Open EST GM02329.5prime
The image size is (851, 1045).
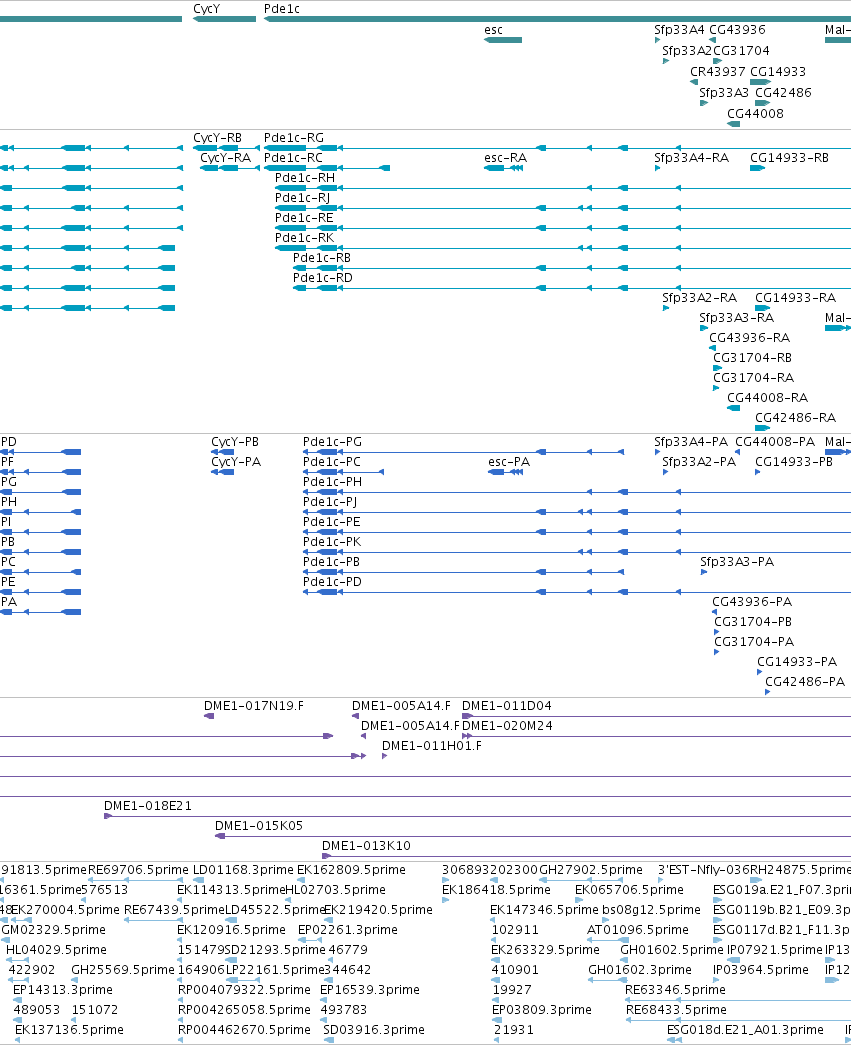coord(53,930)
